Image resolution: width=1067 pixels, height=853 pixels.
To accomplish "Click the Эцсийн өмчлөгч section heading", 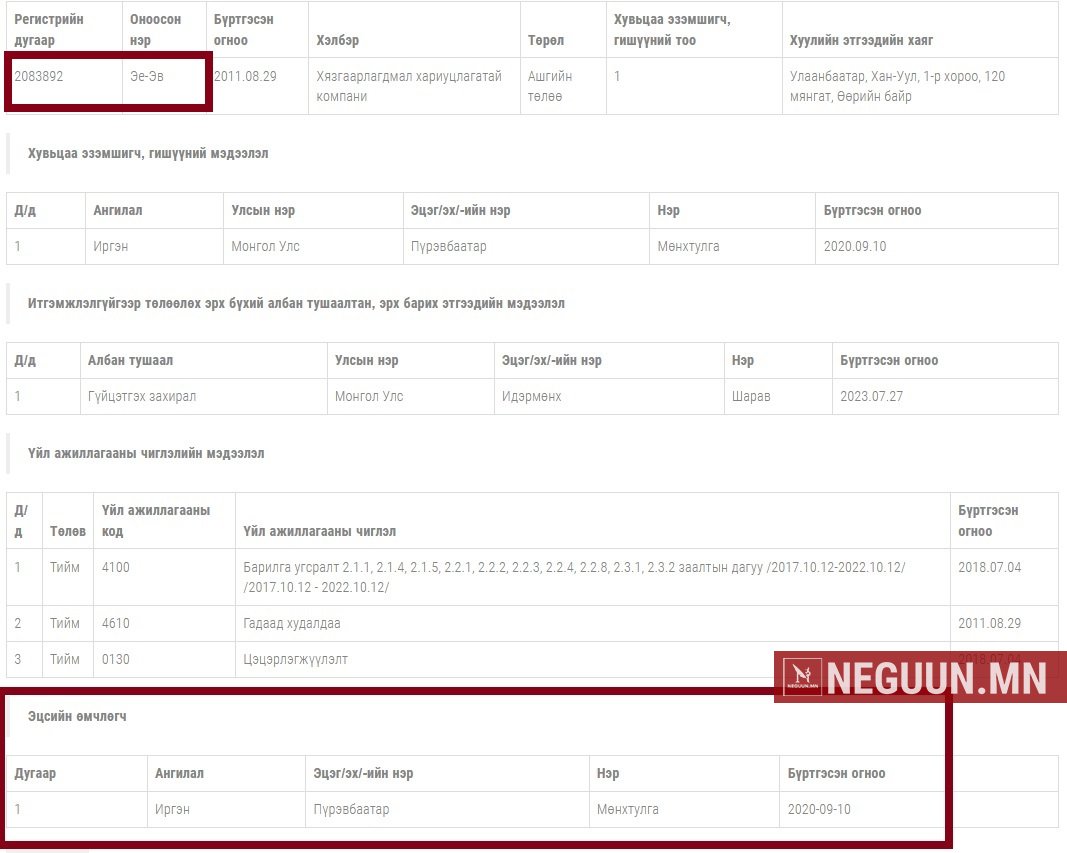I will pos(77,717).
